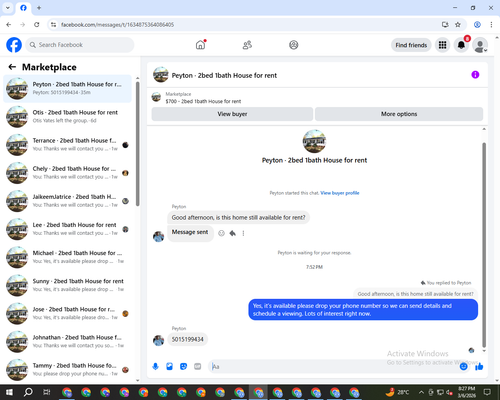This screenshot has height=400, width=500.
Task: View site information icon in address bar
Action: tap(53, 25)
